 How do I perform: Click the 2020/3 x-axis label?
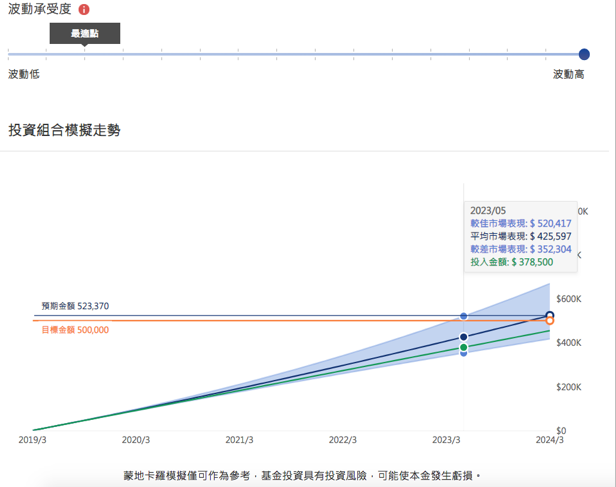[136, 440]
